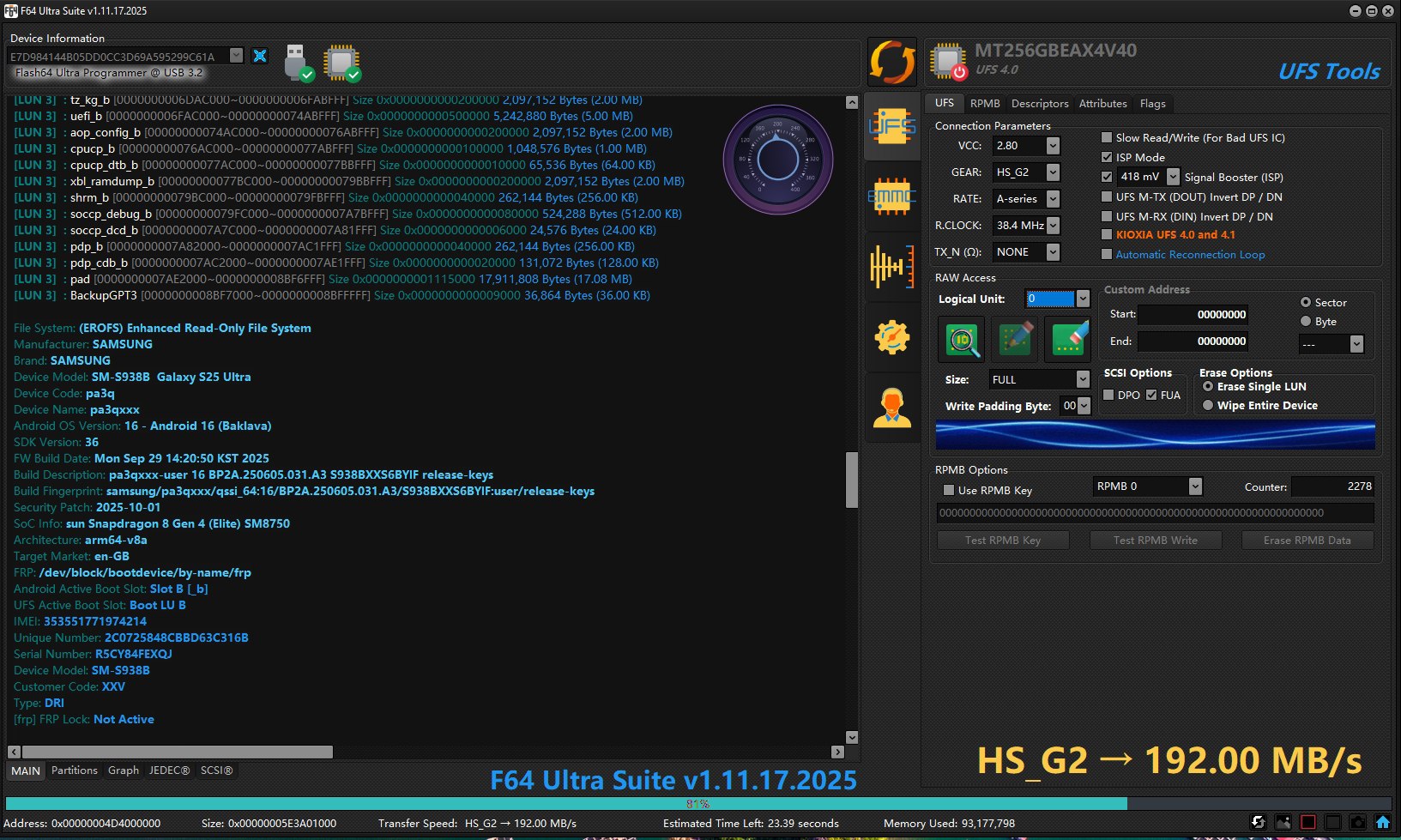1401x840 pixels.
Task: Select Wipe Entire Device option
Action: [1208, 405]
